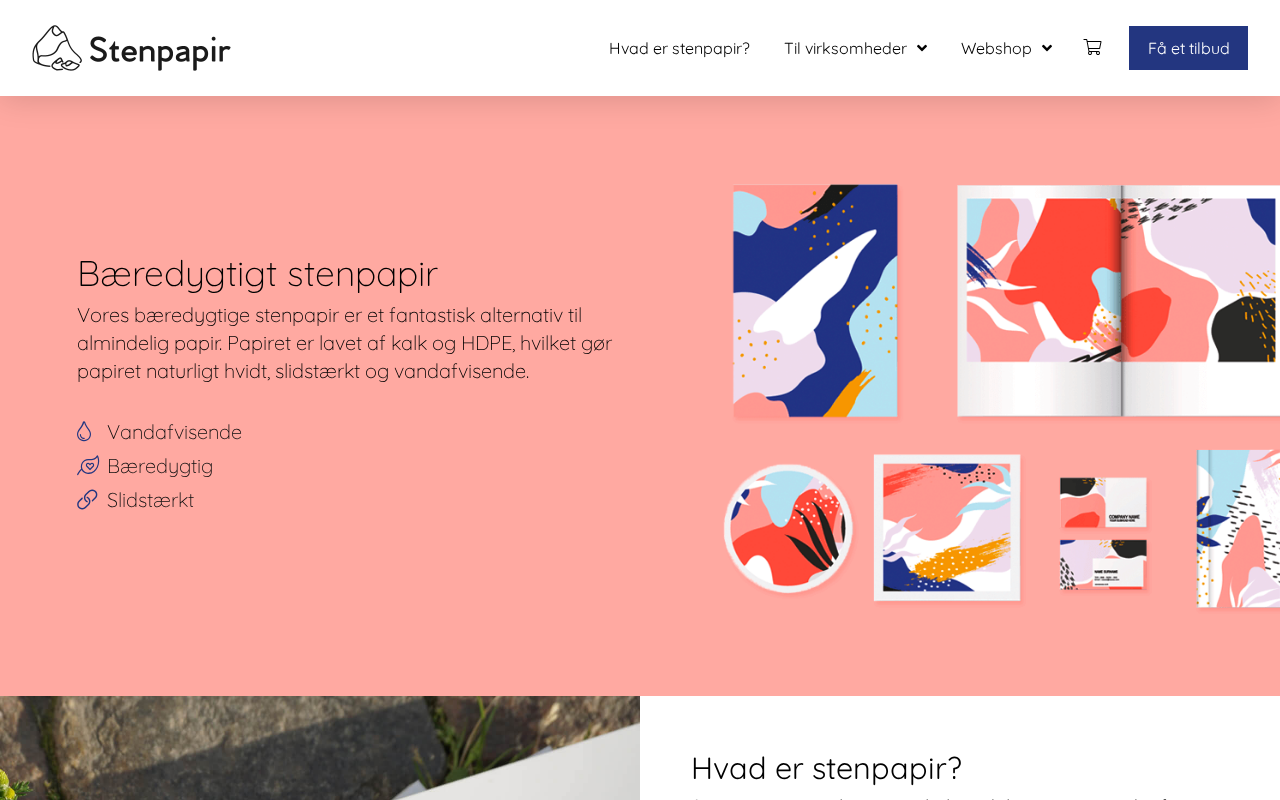This screenshot has width=1280, height=800.
Task: Select the square framed print image
Action: [x=947, y=527]
